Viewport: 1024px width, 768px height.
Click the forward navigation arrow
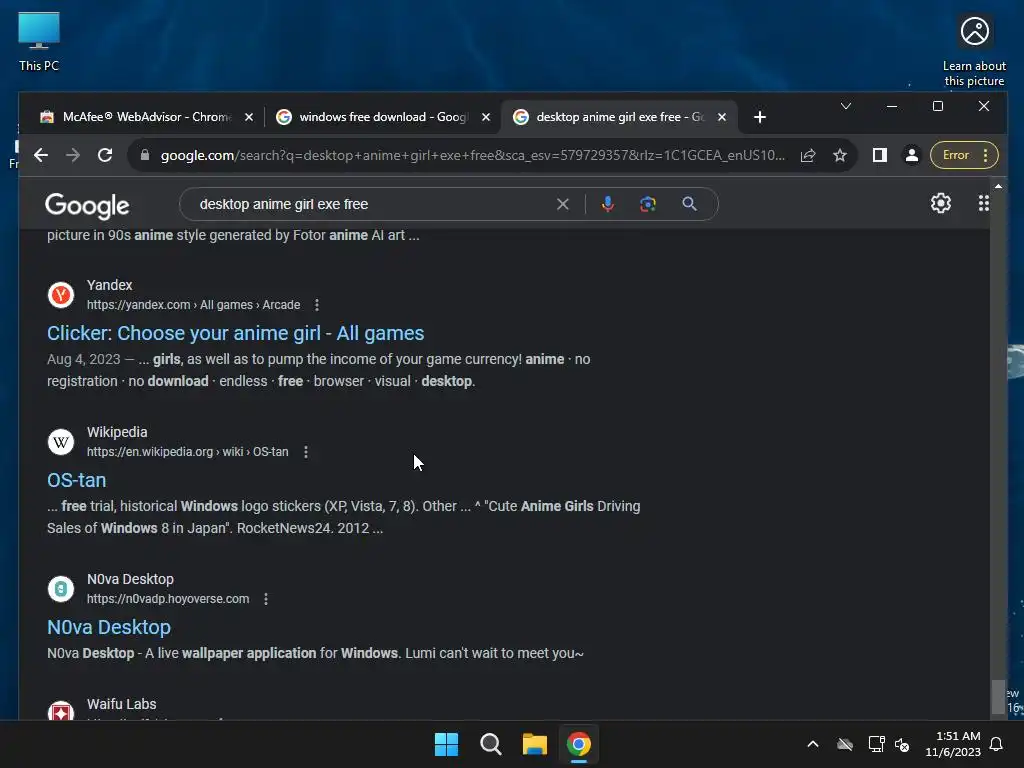click(x=73, y=155)
